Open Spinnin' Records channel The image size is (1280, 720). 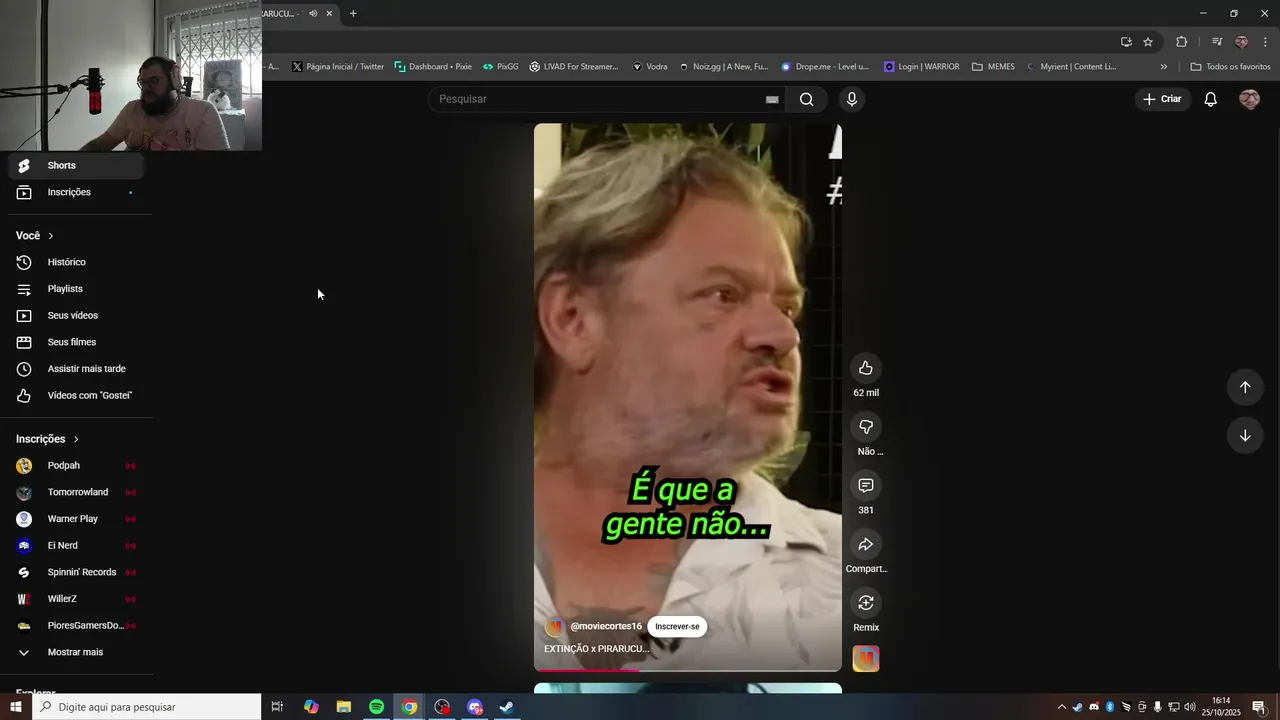point(76,572)
